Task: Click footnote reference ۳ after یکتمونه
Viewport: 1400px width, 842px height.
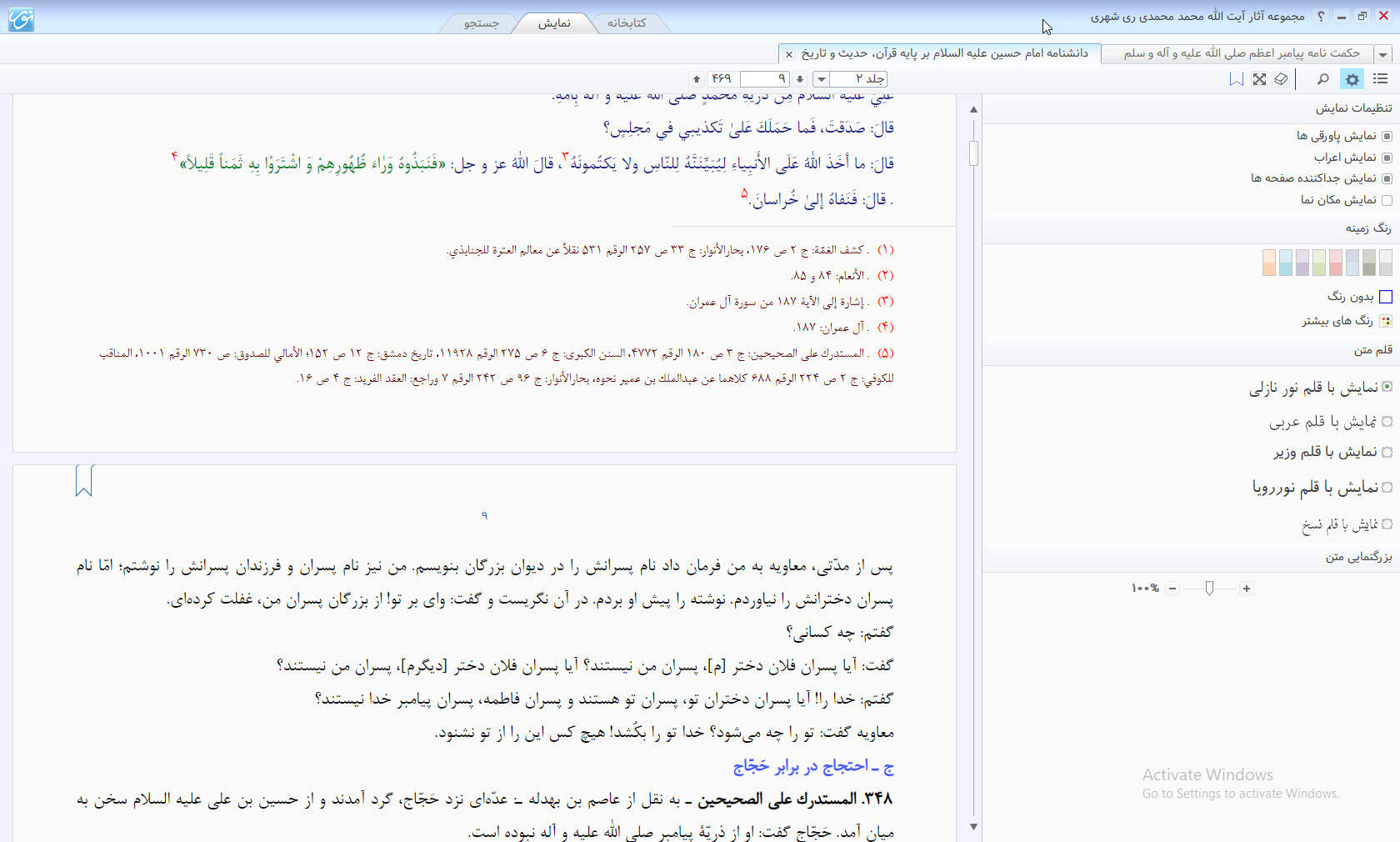Action: pyautogui.click(x=564, y=156)
